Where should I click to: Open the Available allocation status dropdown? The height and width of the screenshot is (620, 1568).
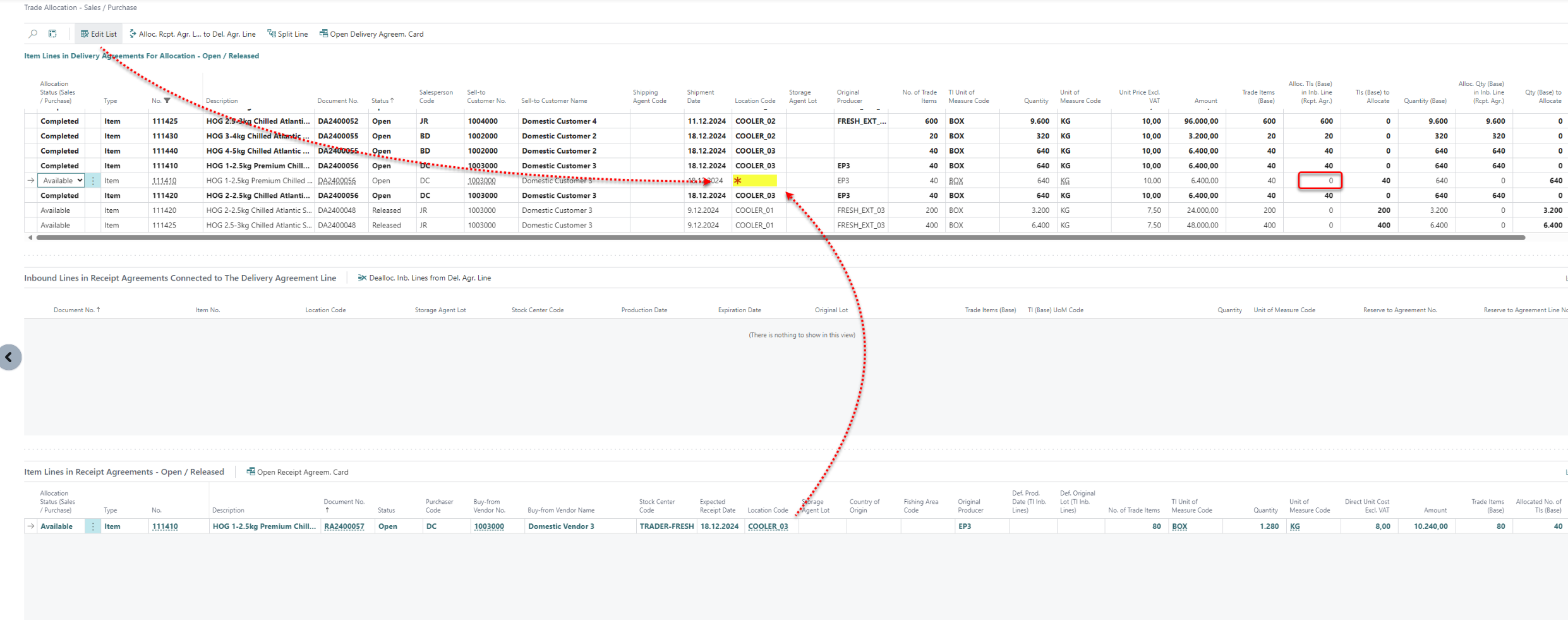coord(62,181)
